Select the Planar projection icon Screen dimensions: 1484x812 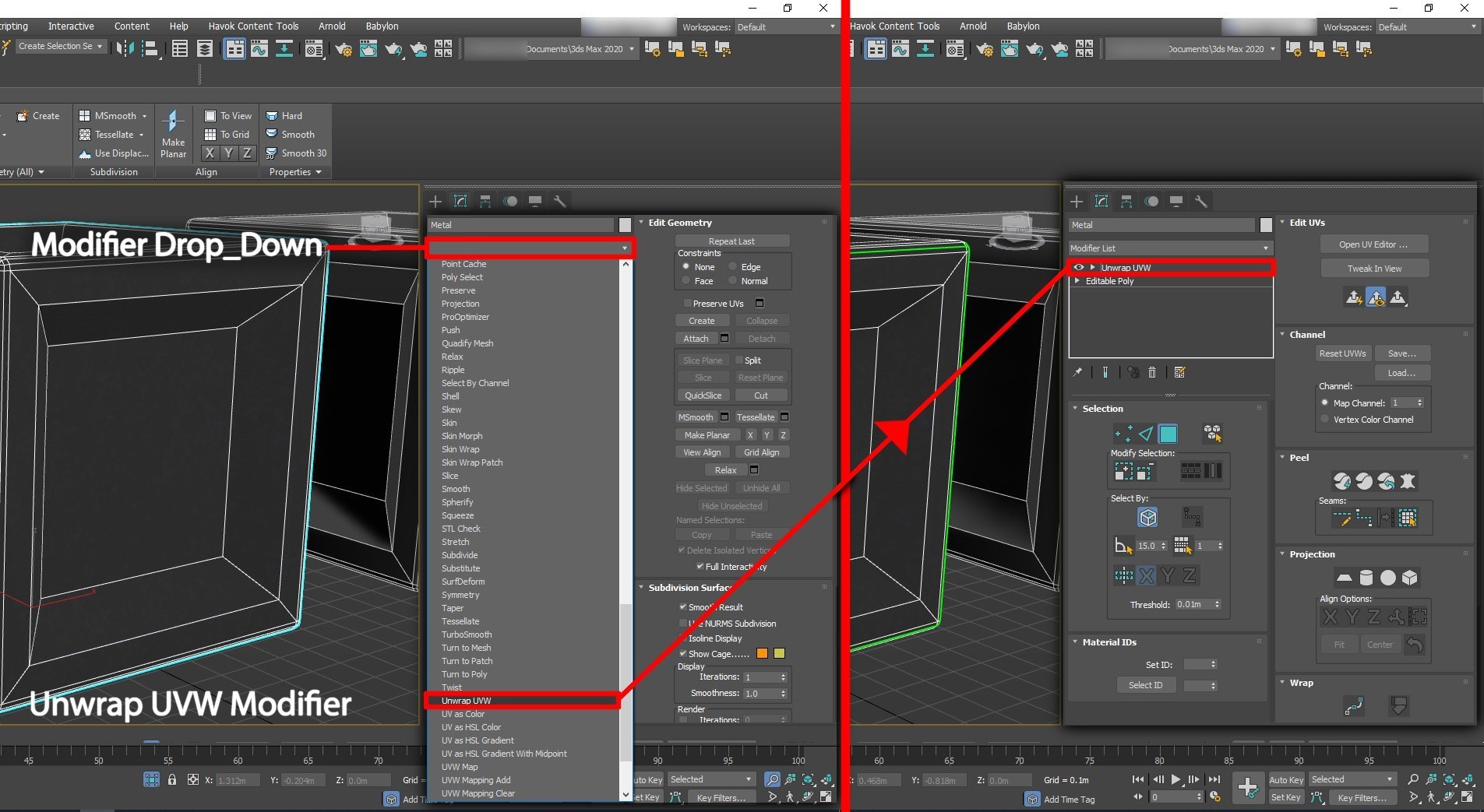(x=1345, y=578)
